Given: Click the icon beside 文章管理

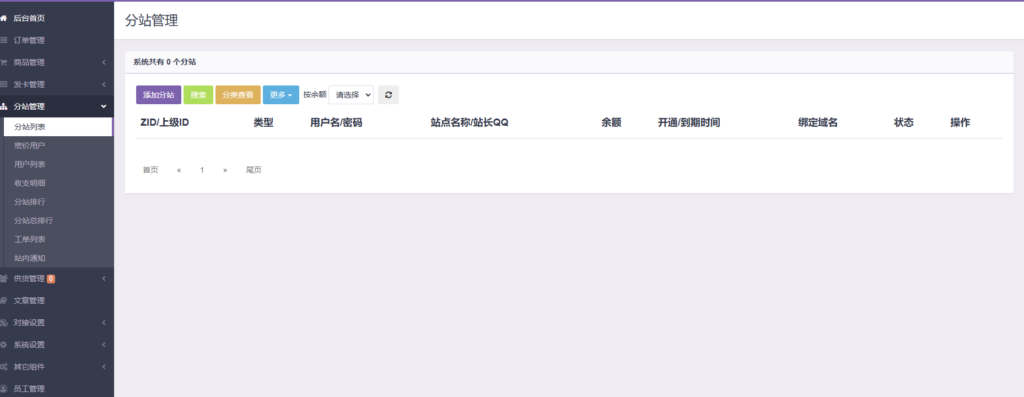Looking at the screenshot, I should [3, 301].
